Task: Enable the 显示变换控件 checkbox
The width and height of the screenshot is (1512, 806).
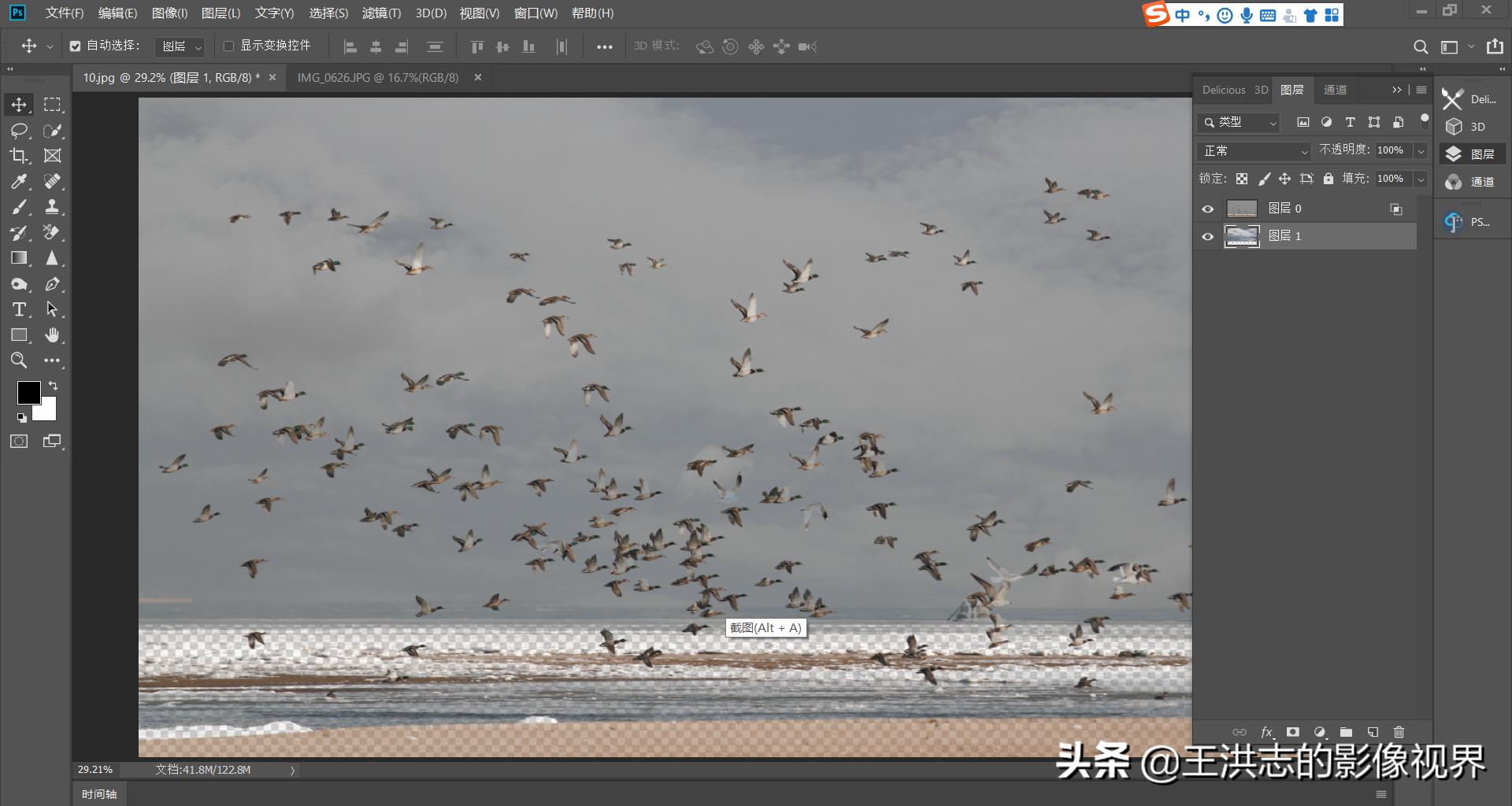Action: [x=228, y=46]
